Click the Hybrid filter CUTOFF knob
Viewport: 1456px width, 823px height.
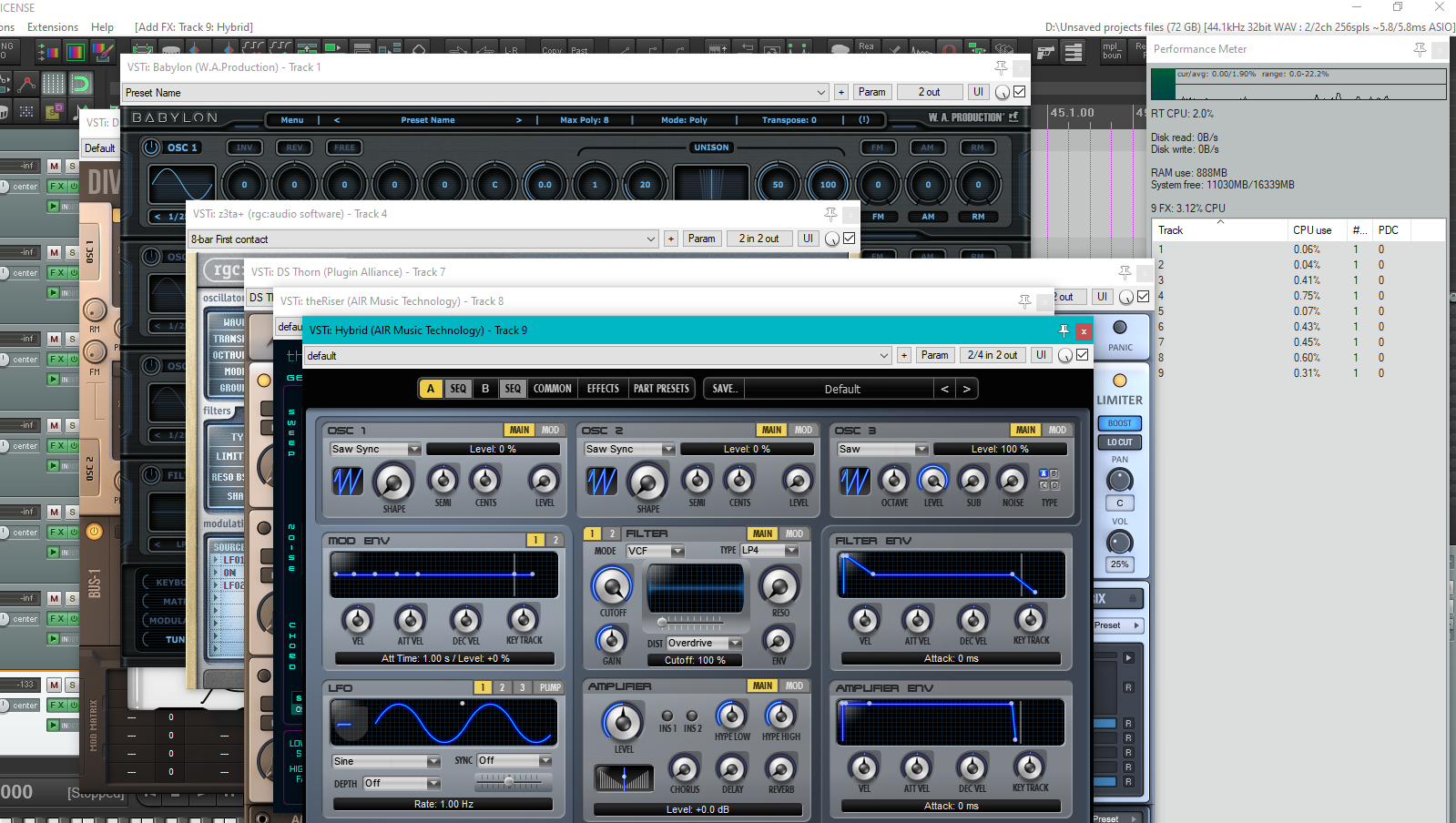(612, 586)
